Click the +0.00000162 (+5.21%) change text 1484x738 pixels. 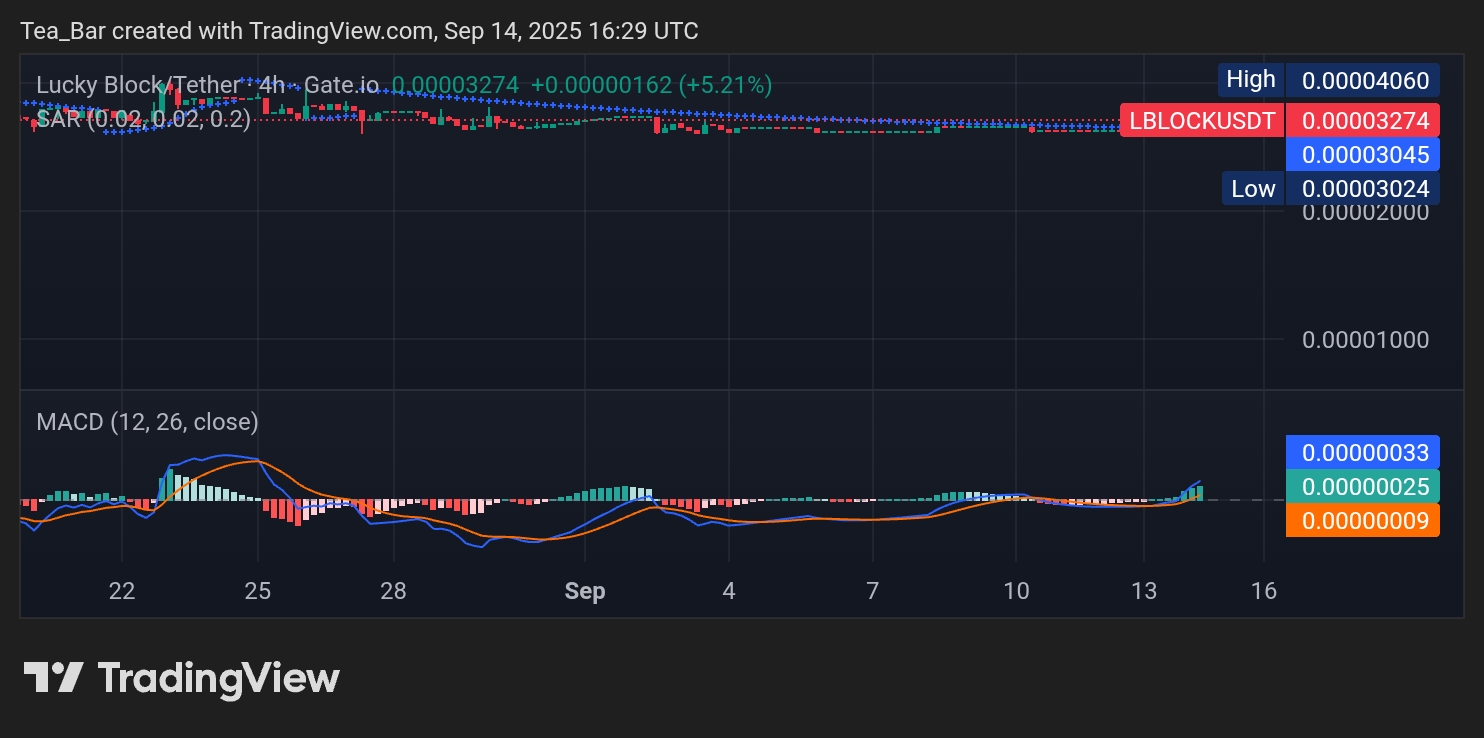(x=651, y=86)
